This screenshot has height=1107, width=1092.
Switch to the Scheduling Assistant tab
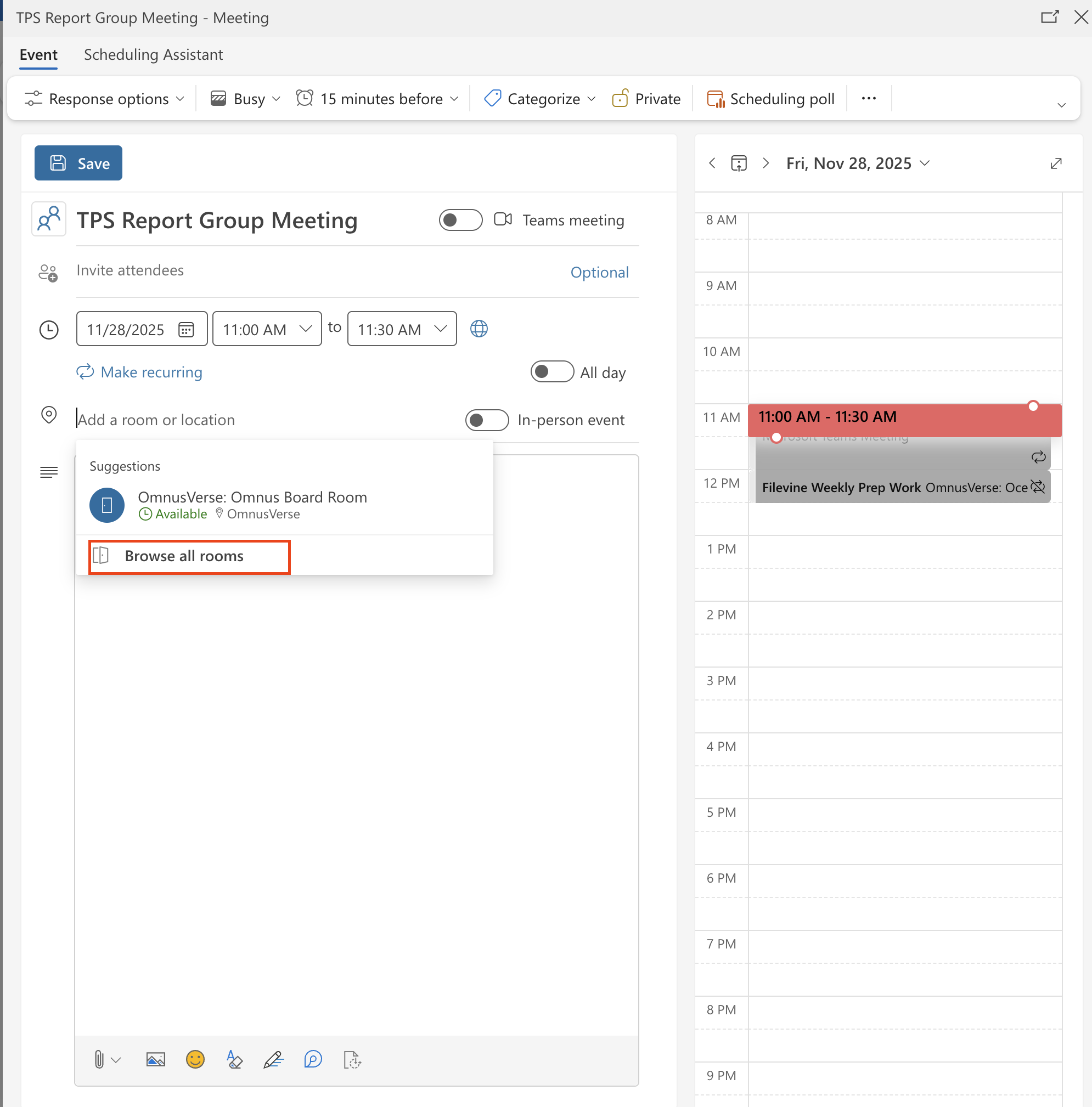tap(153, 54)
